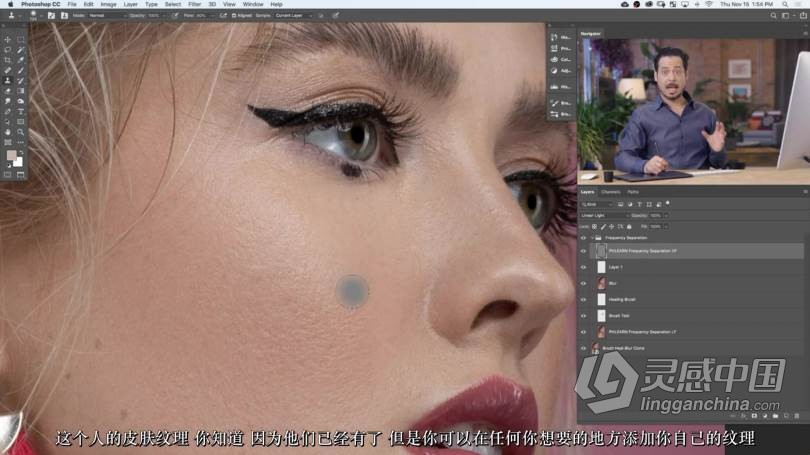
Task: Hide the Healing Brush layer
Action: tap(583, 300)
